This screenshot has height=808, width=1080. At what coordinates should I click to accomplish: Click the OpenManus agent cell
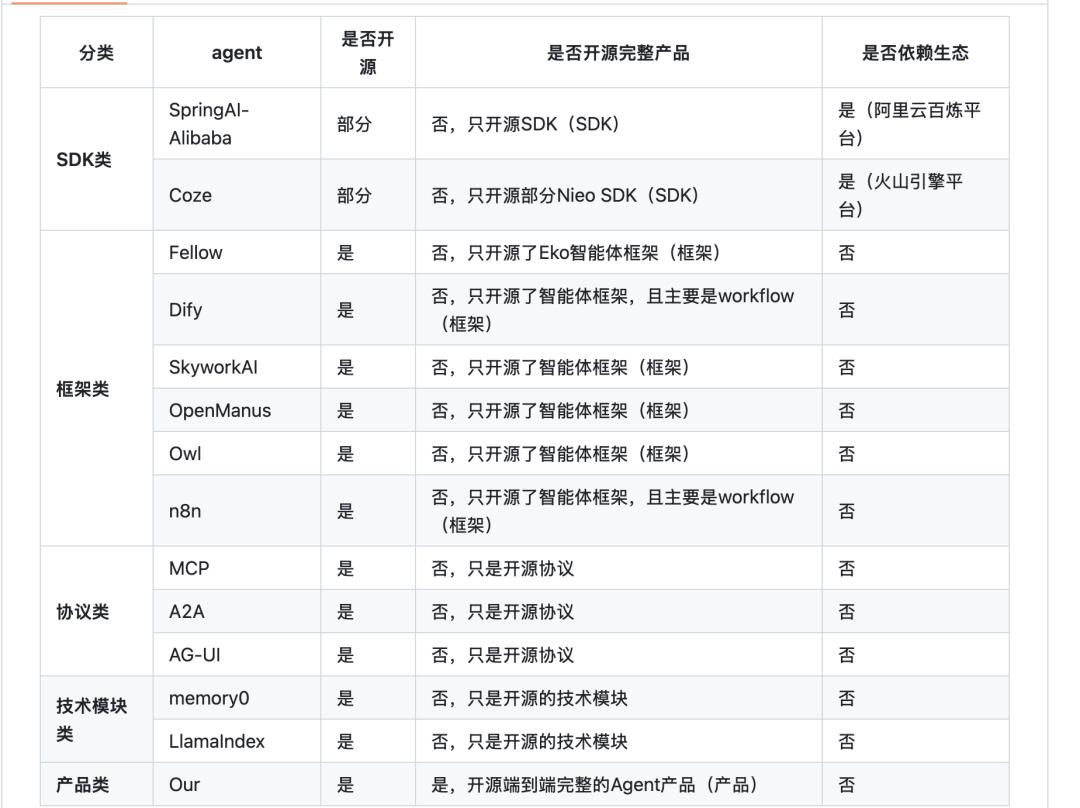tap(236, 411)
